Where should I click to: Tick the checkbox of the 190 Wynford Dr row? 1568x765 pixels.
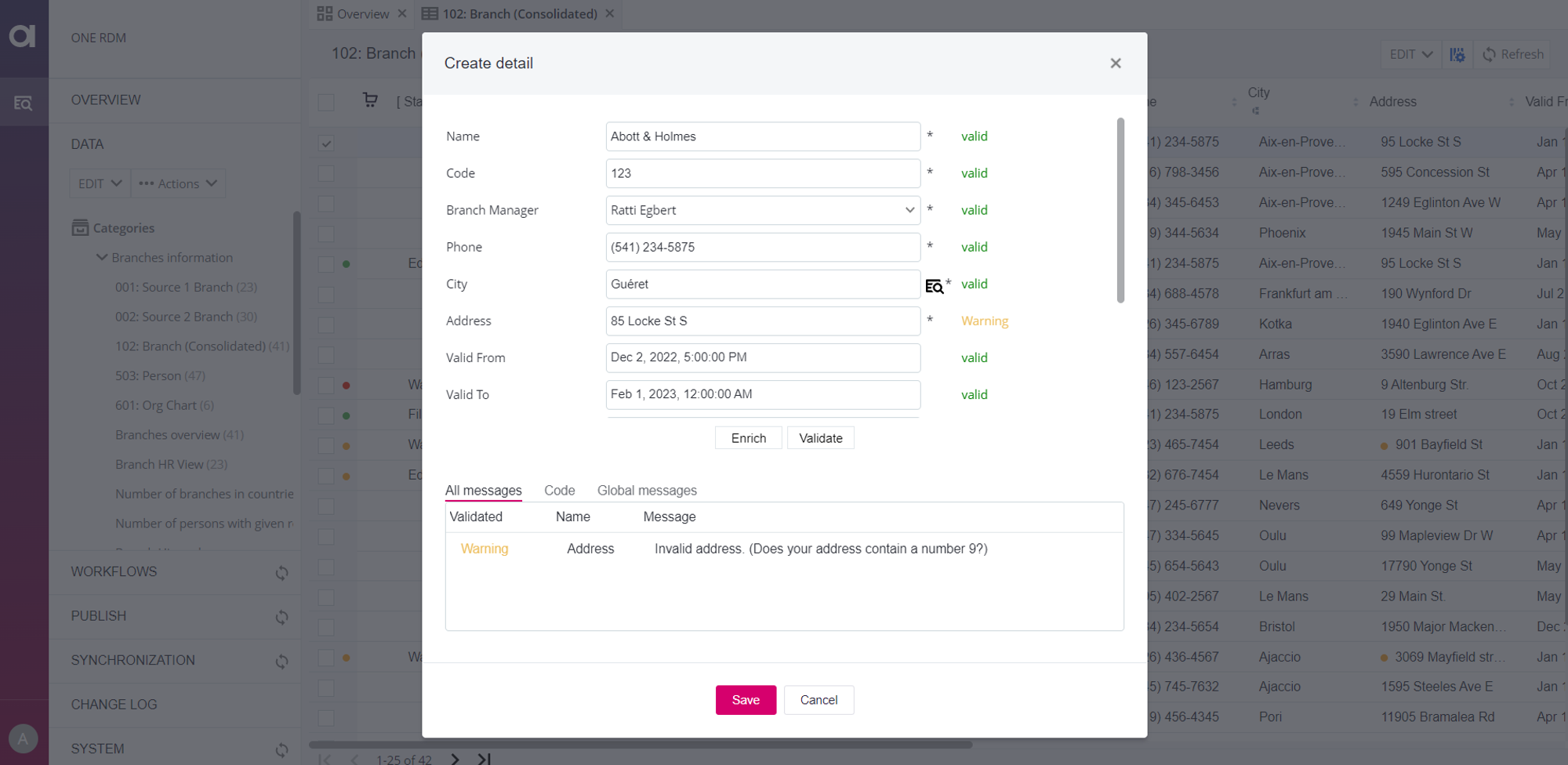pos(326,295)
